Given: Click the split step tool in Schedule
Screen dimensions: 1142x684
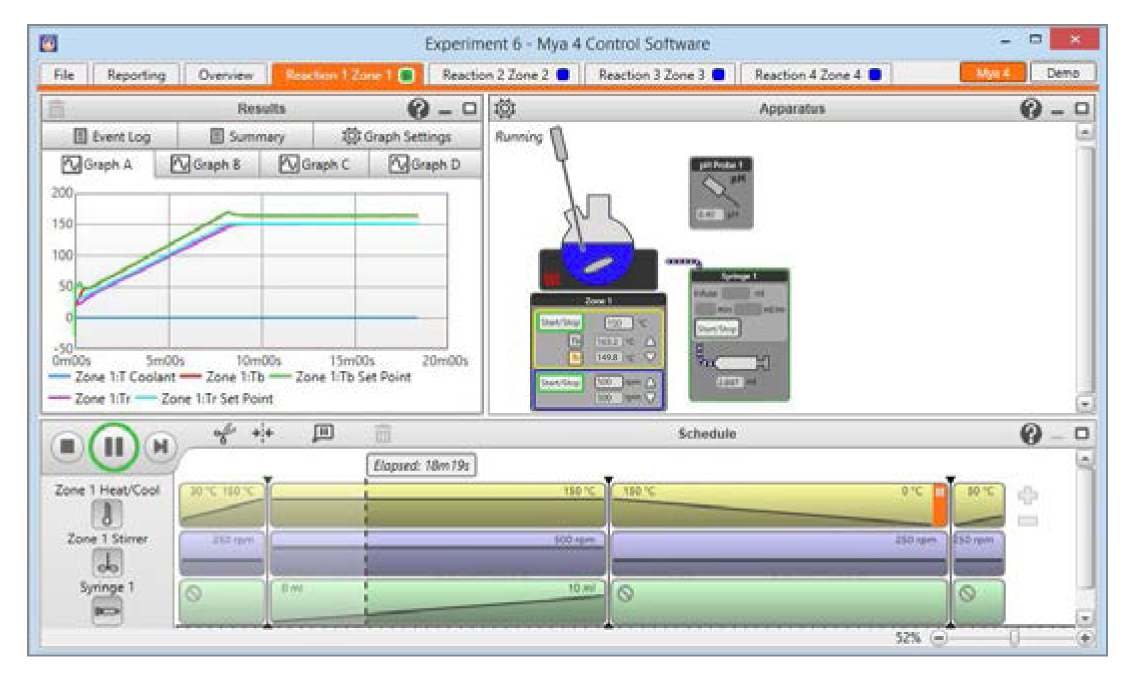Looking at the screenshot, I should click(263, 434).
